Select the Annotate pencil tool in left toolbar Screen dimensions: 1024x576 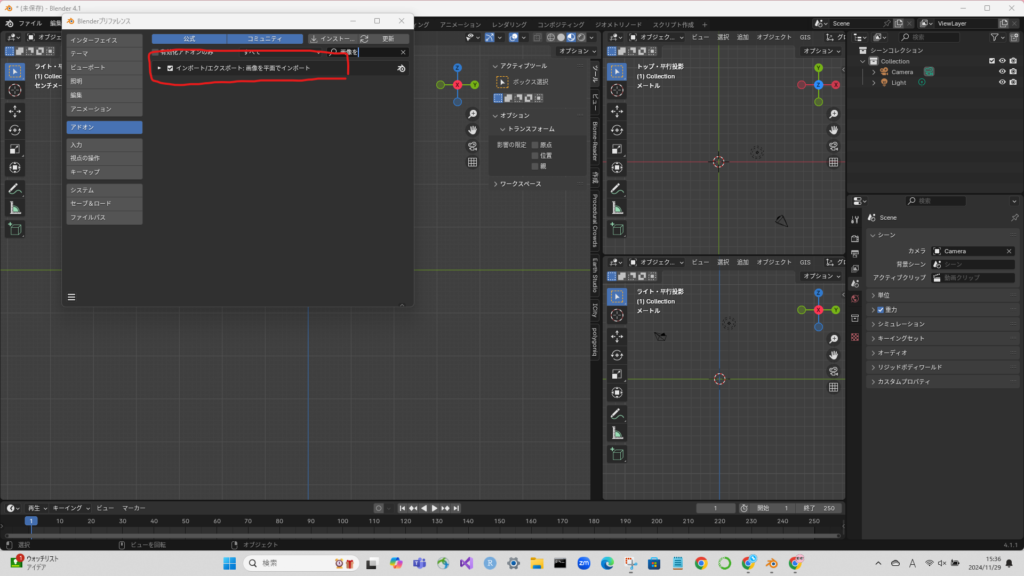[15, 188]
